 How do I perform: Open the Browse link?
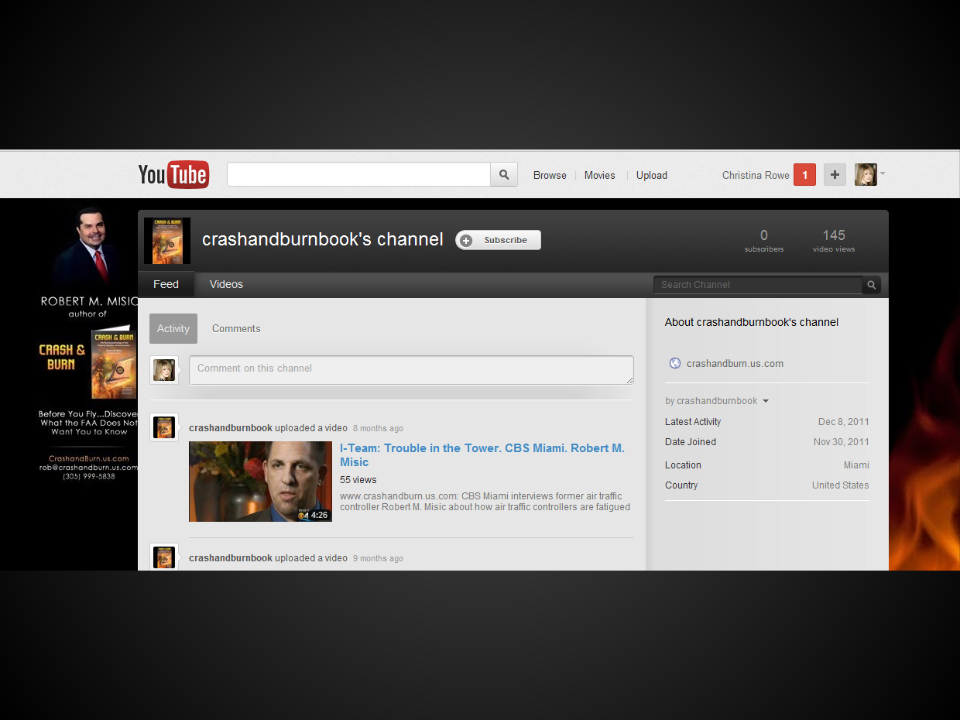pyautogui.click(x=550, y=175)
